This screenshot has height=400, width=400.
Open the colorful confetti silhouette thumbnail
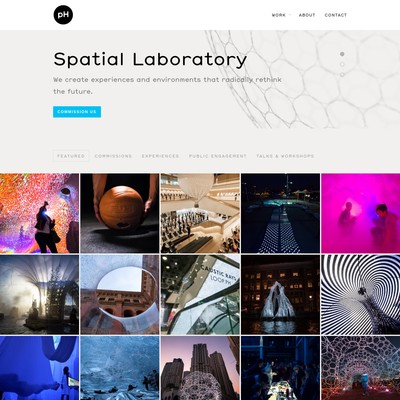(39, 213)
